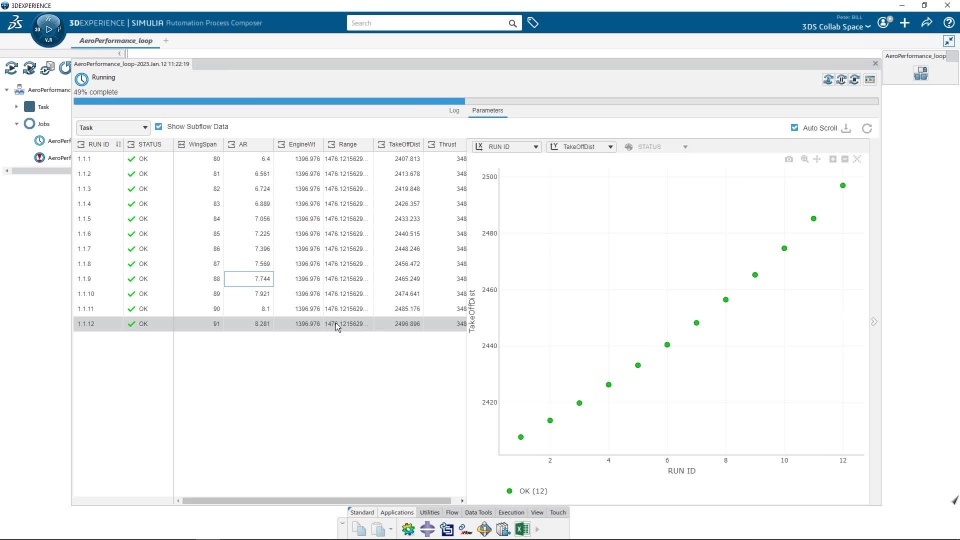Select the gear application icon in the action bar

(408, 529)
